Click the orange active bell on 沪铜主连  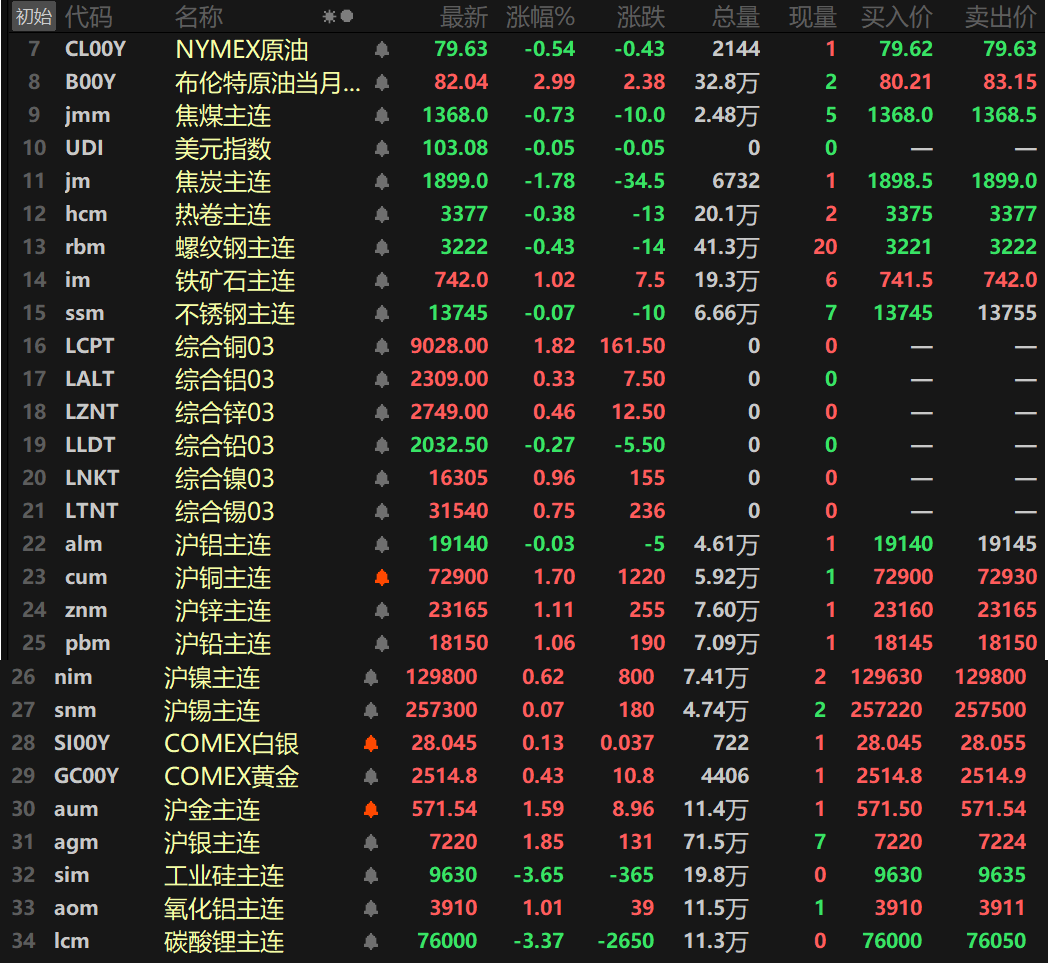tap(382, 577)
